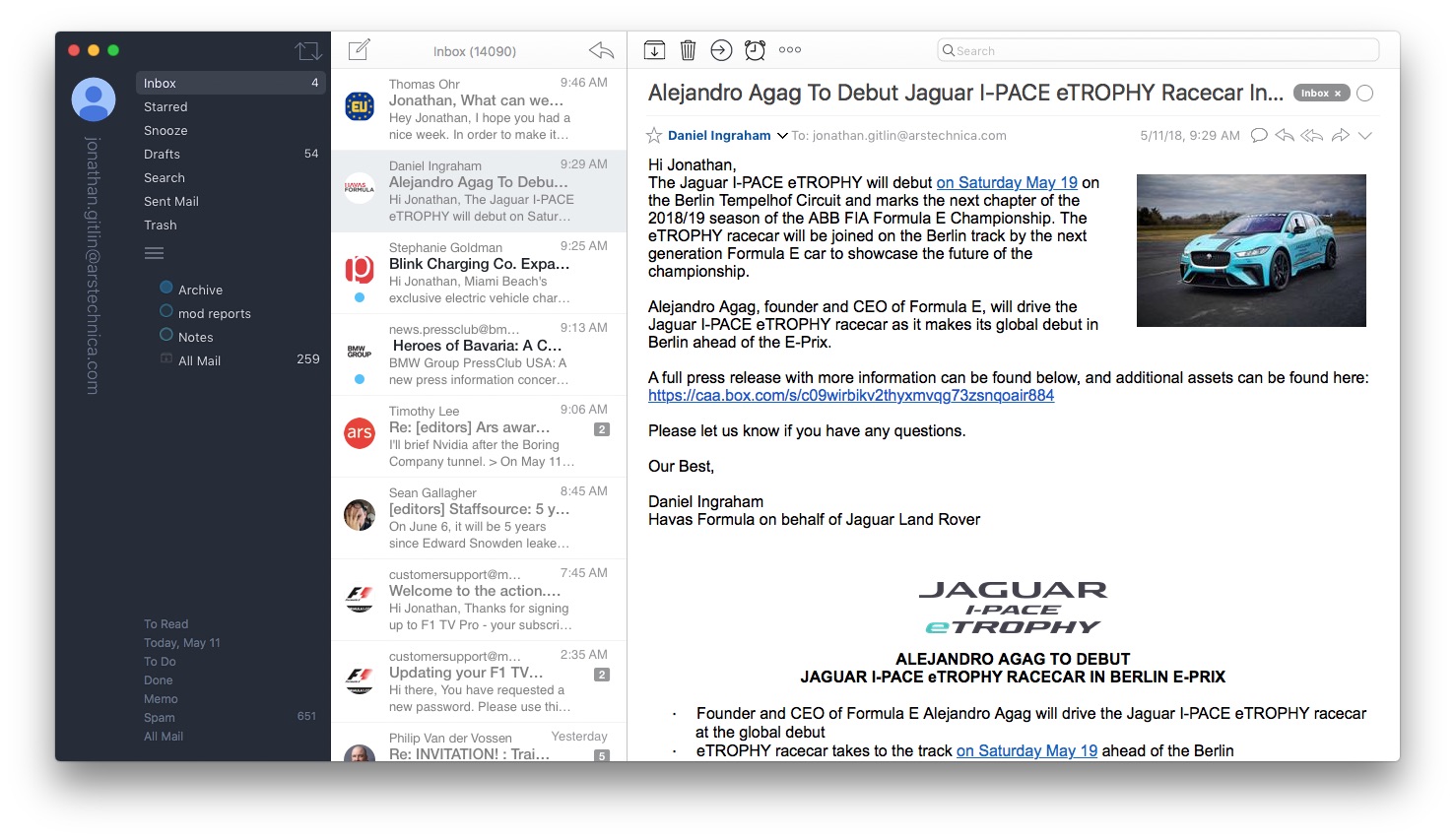Delete the email with the trash icon
Image resolution: width=1455 pixels, height=840 pixels.
(688, 49)
